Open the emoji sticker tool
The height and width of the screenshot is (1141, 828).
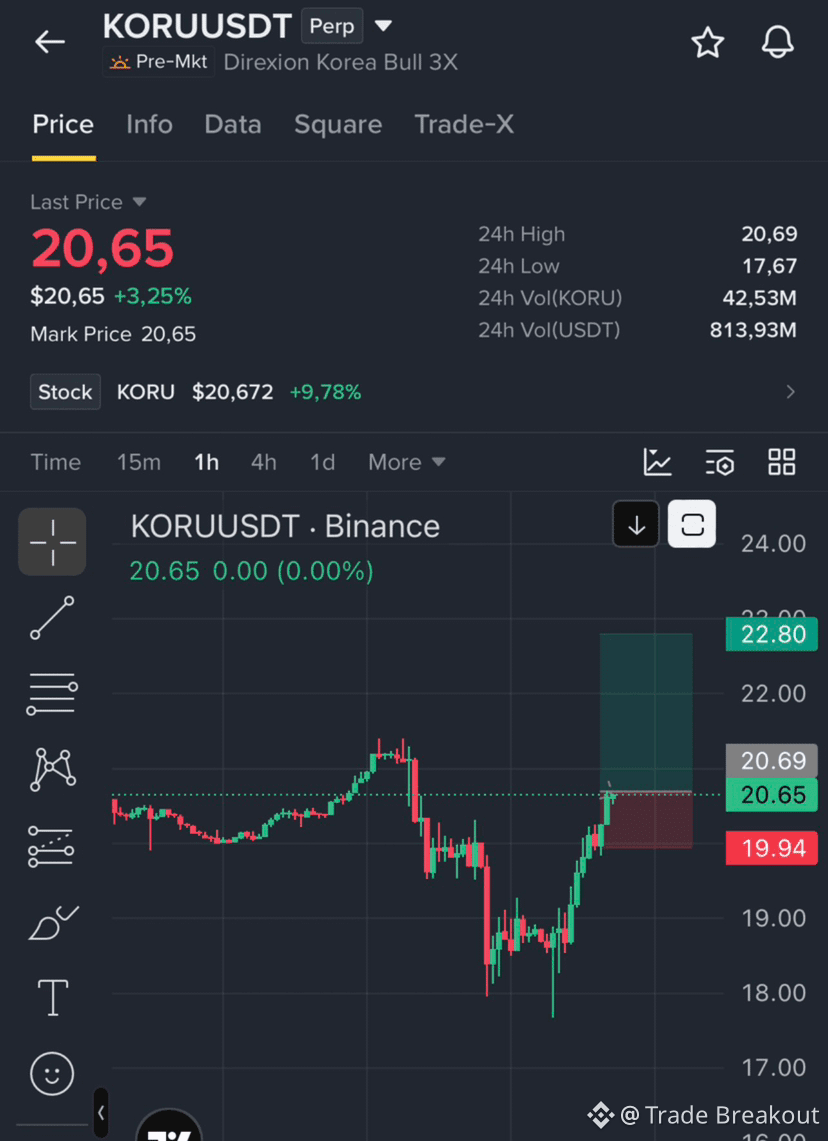point(52,1073)
